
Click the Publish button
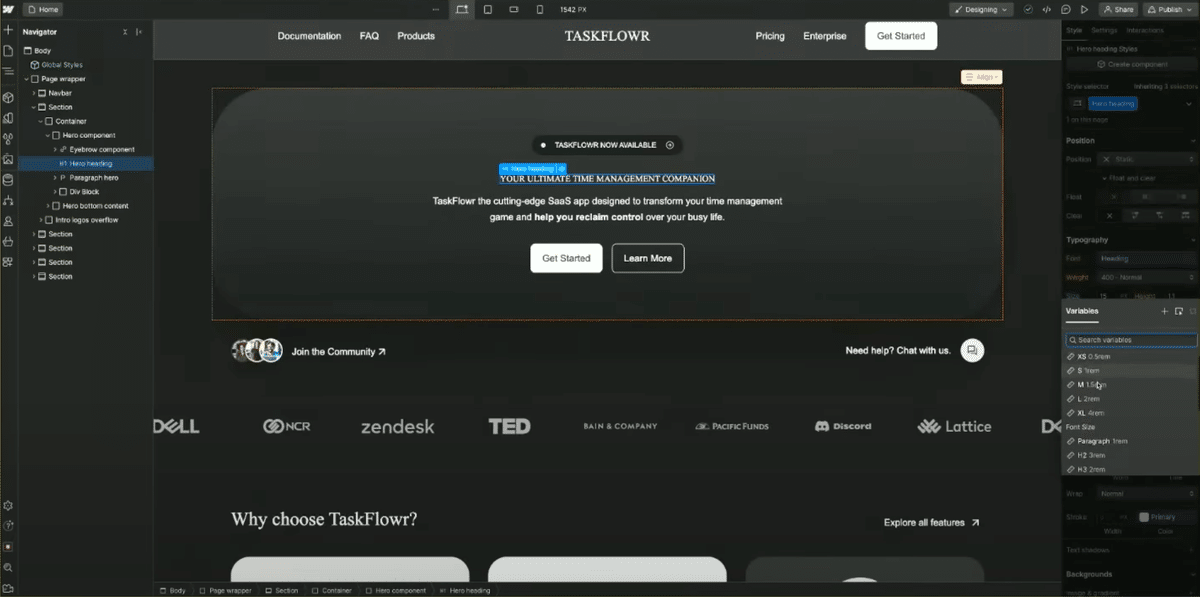[1169, 9]
